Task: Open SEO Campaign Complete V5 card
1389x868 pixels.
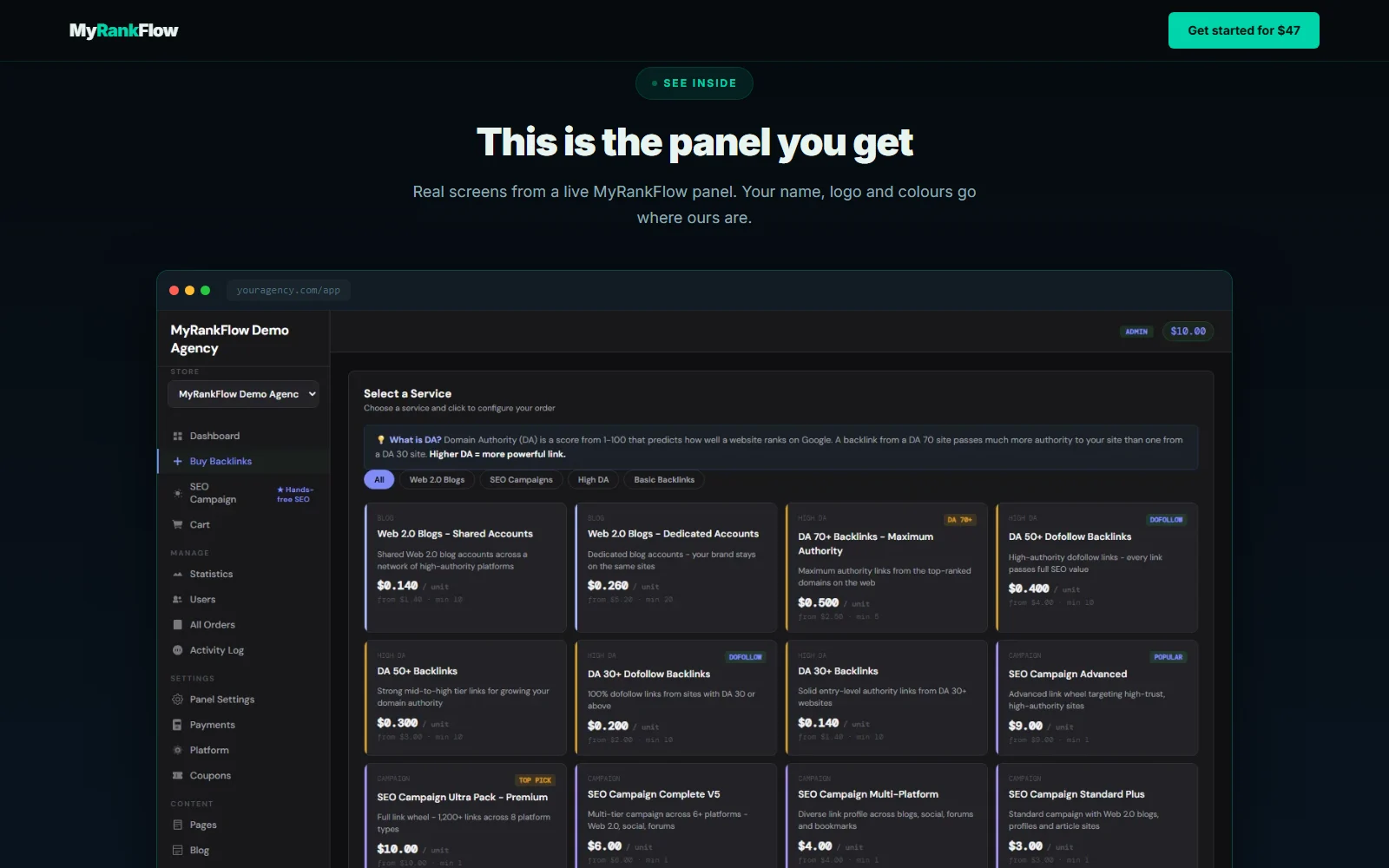Action: 676,816
